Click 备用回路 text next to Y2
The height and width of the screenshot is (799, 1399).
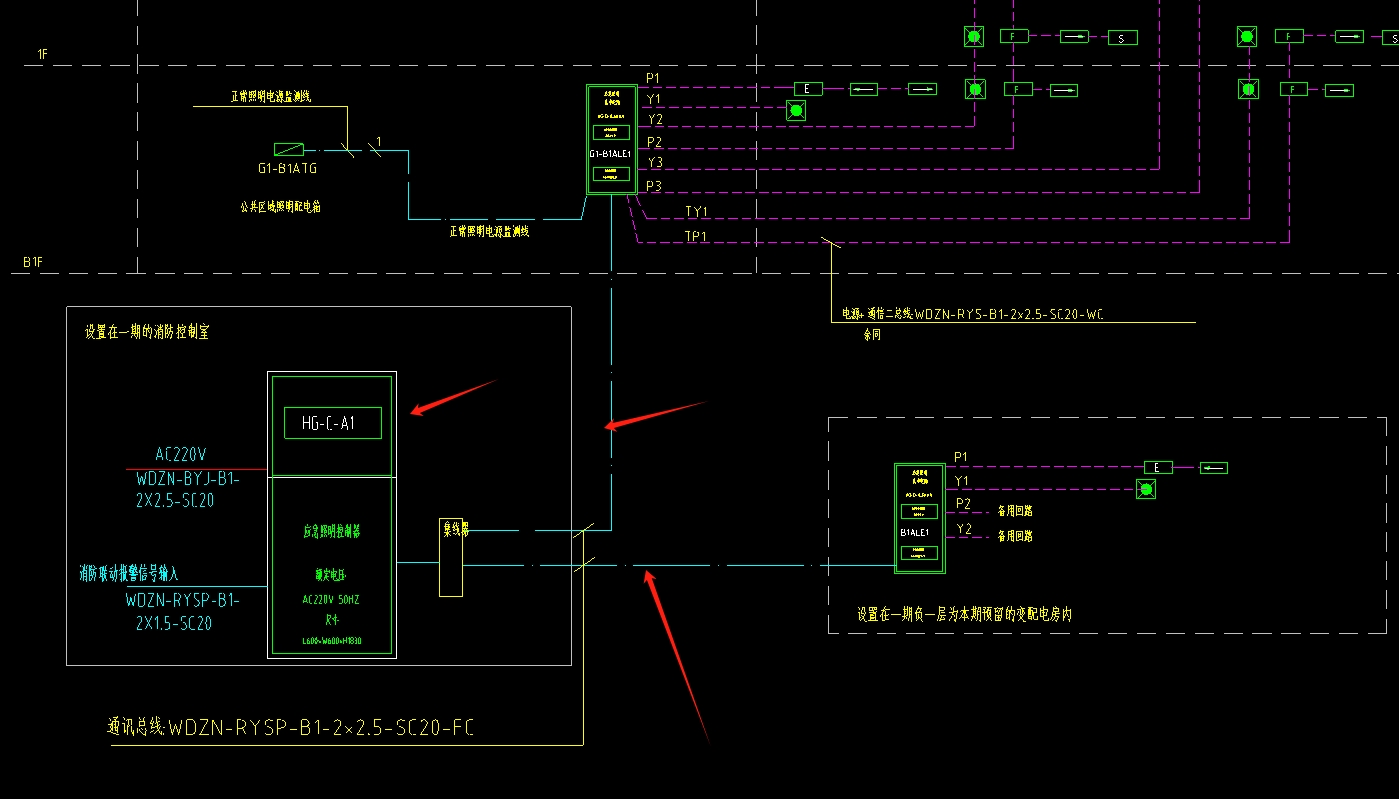tap(1015, 536)
